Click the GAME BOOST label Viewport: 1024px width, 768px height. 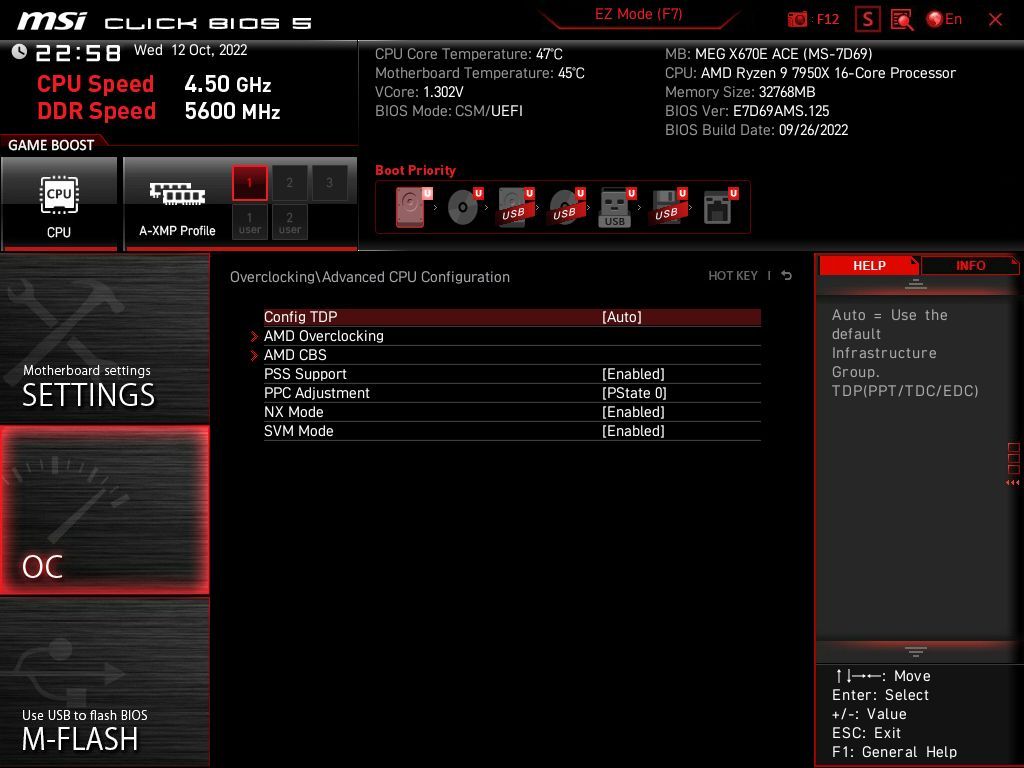click(51, 145)
